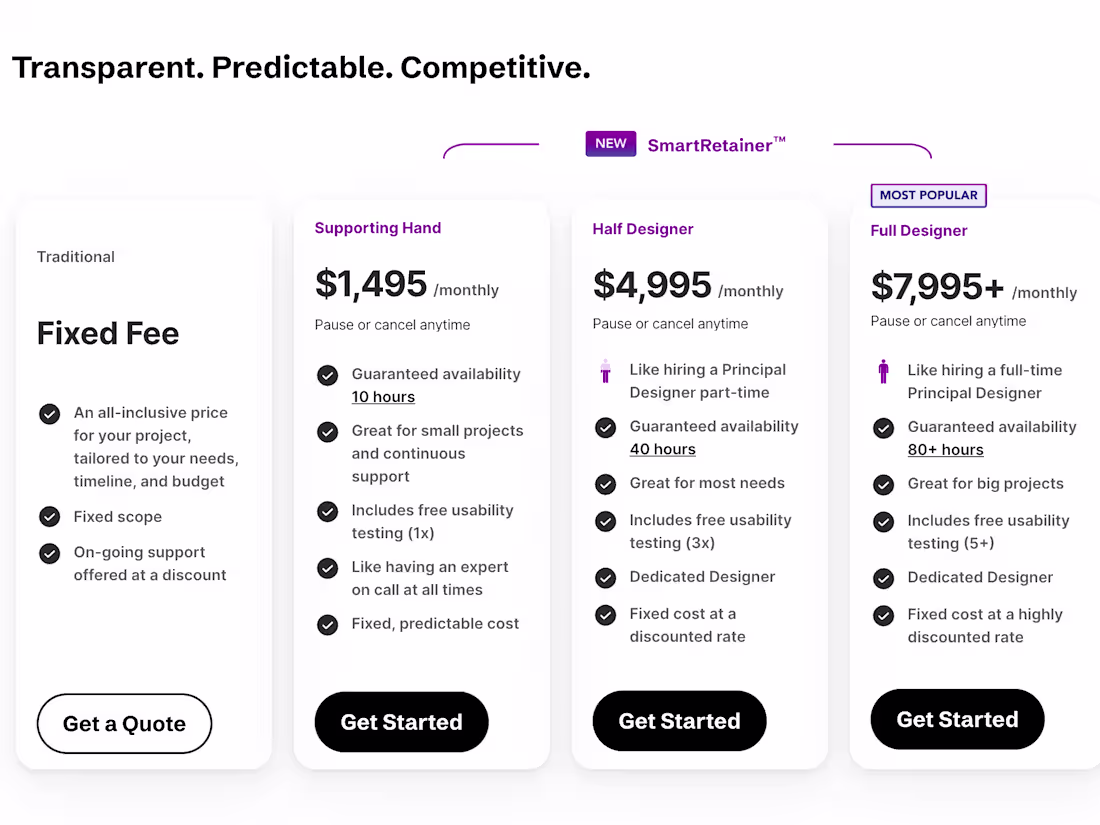1100x825 pixels.
Task: Click the checkmark next to Great for big projects
Action: [883, 485]
